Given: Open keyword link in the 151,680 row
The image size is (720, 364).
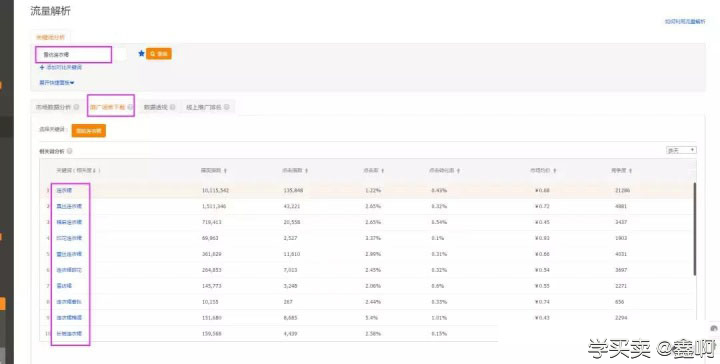Looking at the screenshot, I should pyautogui.click(x=69, y=318).
